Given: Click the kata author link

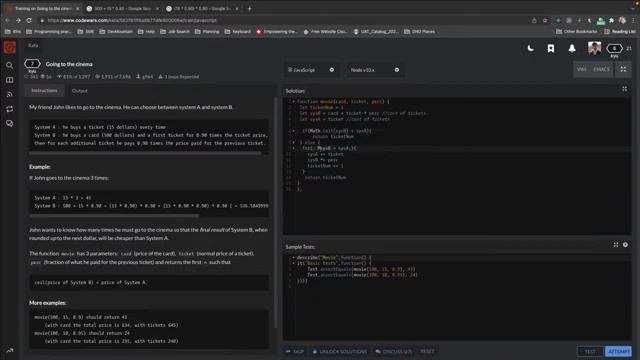Looking at the screenshot, I should pos(144,77).
